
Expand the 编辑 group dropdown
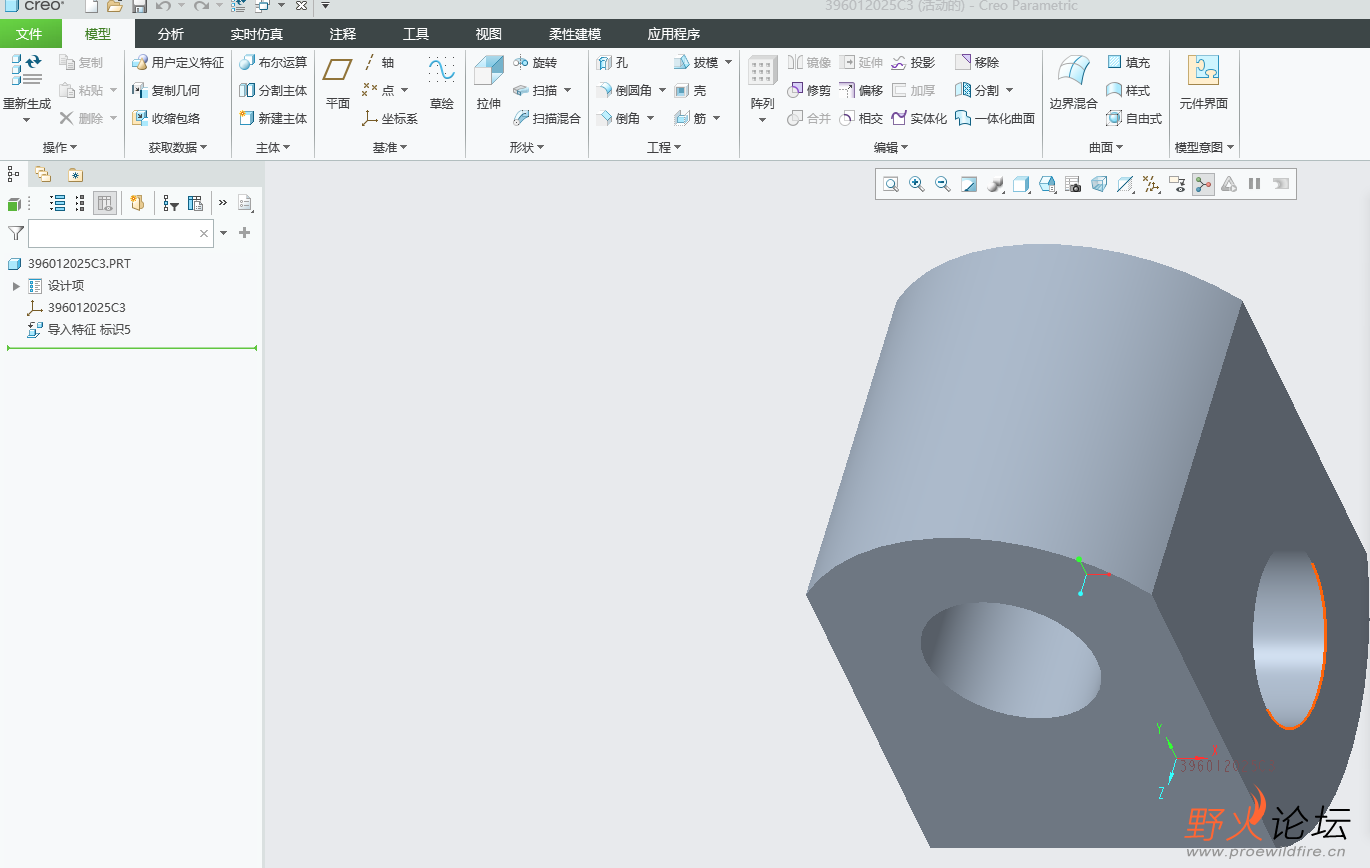(x=891, y=147)
